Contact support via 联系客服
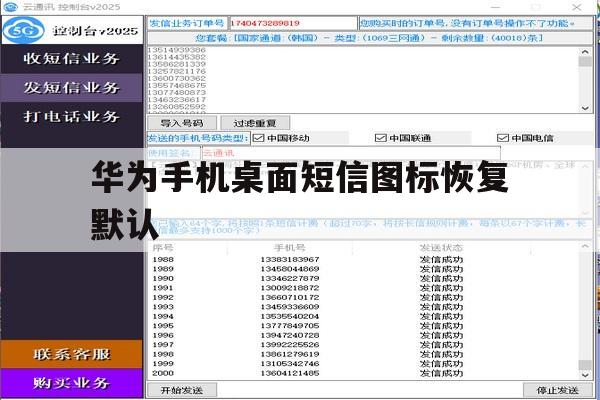Screen dimensions: 600x400 72,354
